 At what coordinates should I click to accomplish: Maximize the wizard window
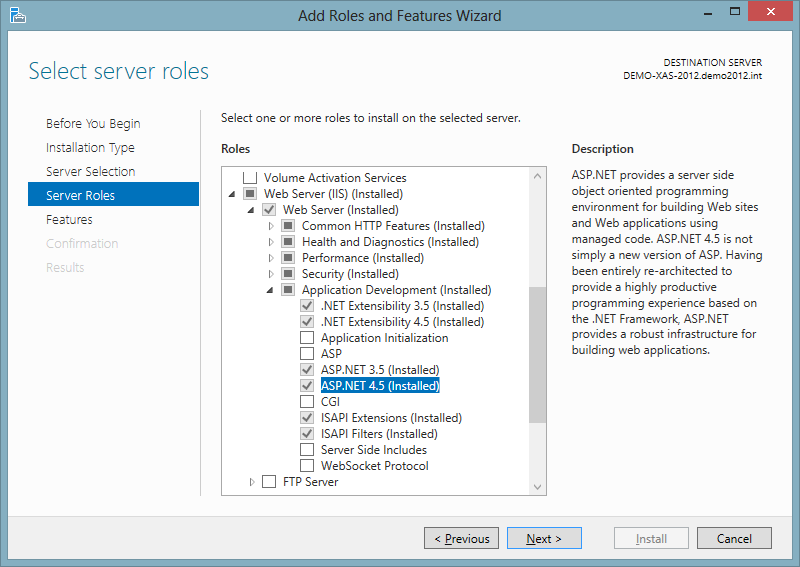click(735, 12)
